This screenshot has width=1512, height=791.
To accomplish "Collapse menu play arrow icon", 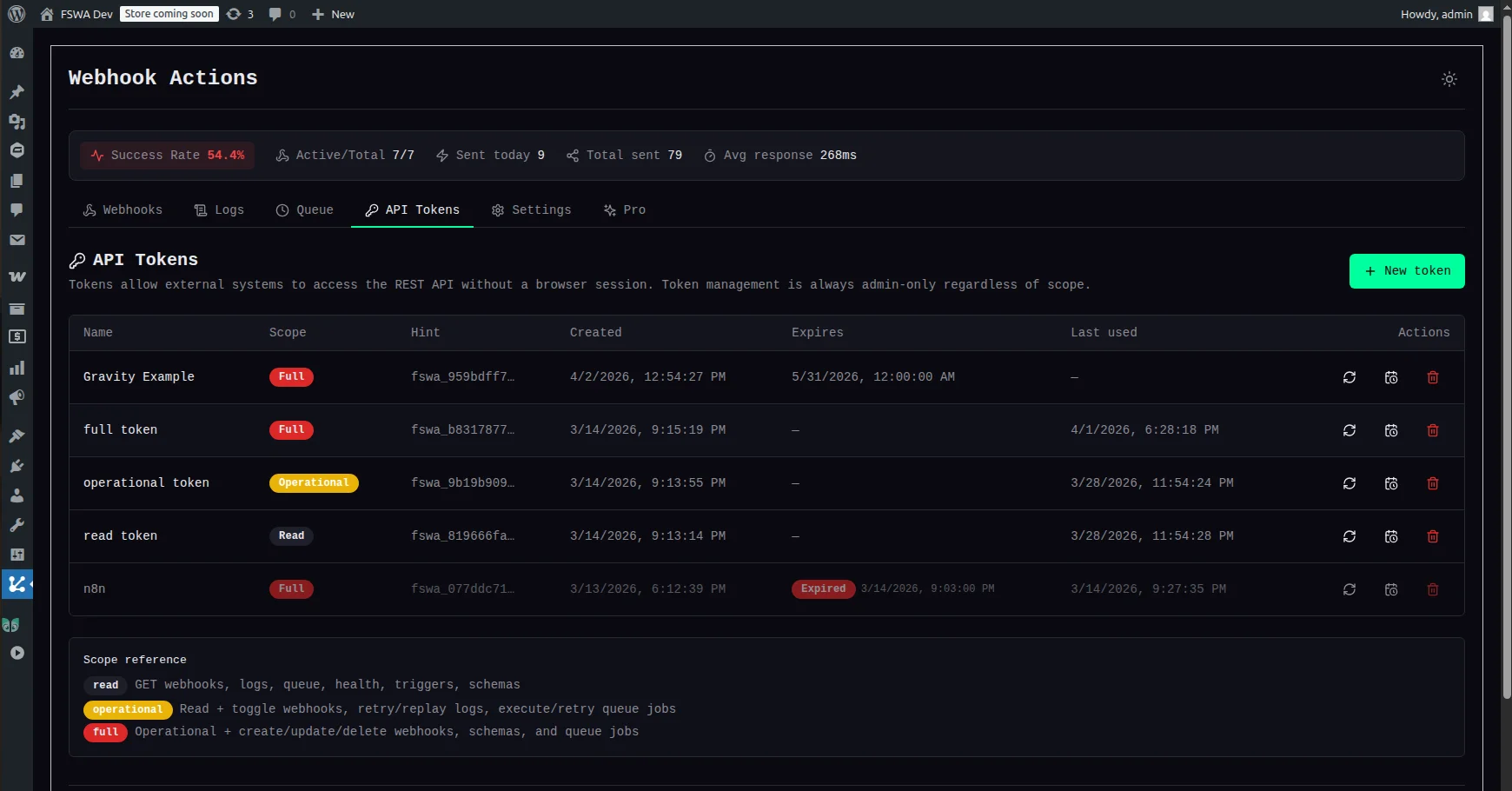I will click(x=17, y=653).
